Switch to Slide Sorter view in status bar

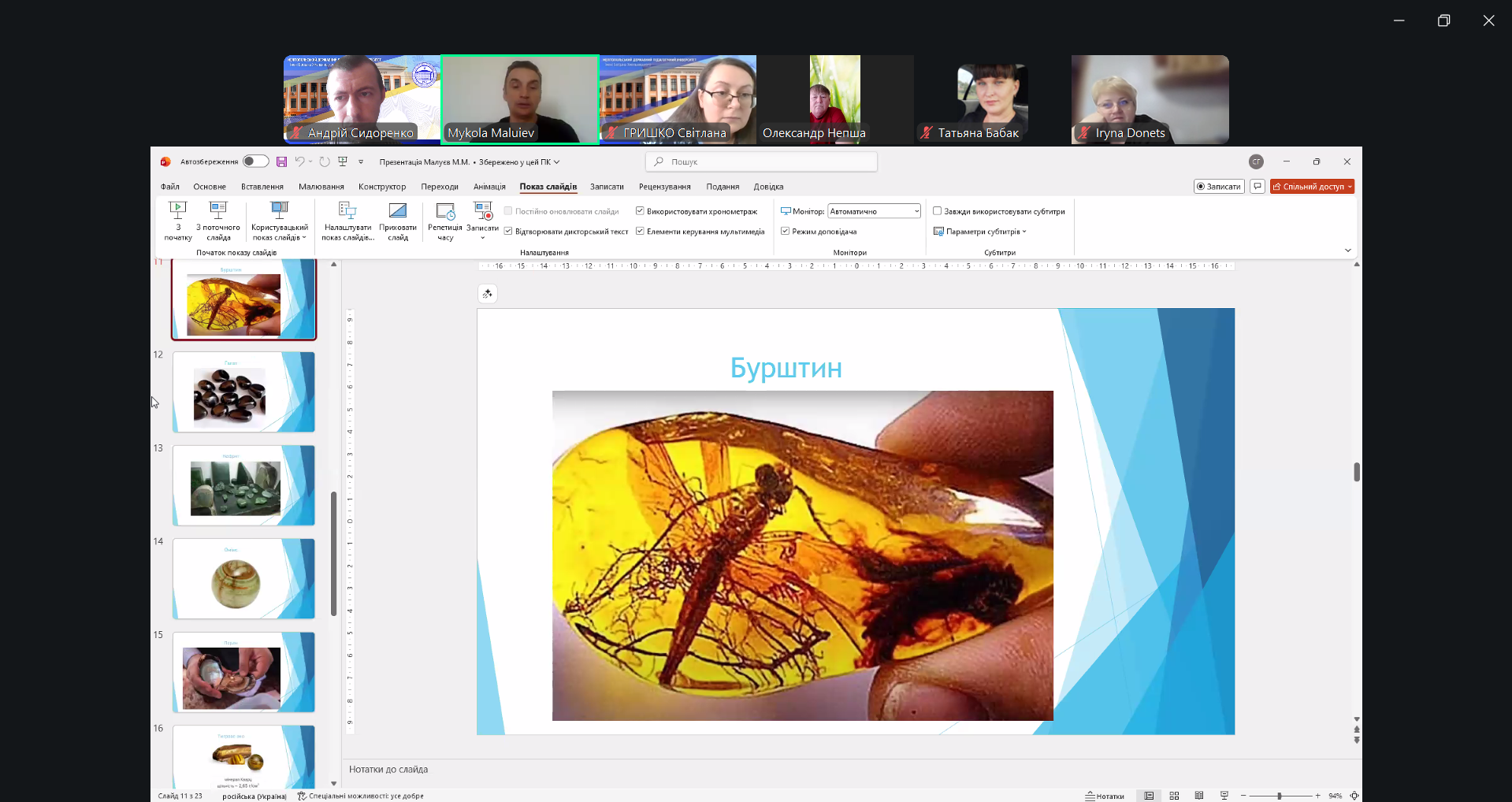click(x=1174, y=796)
